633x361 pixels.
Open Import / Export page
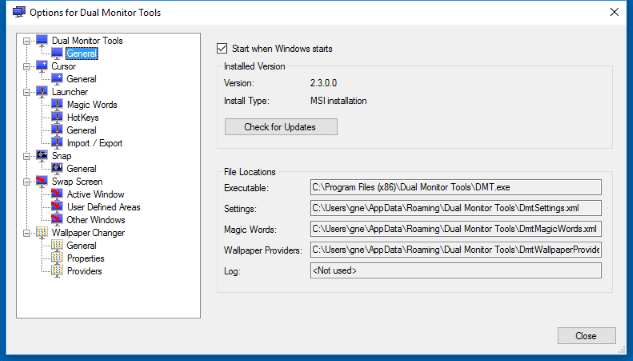(x=94, y=143)
